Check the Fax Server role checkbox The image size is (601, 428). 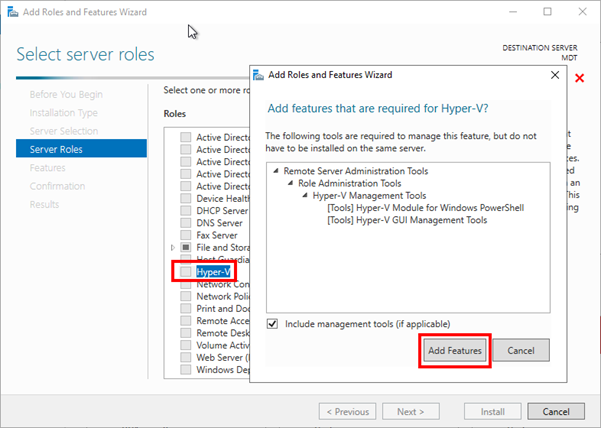tap(186, 235)
